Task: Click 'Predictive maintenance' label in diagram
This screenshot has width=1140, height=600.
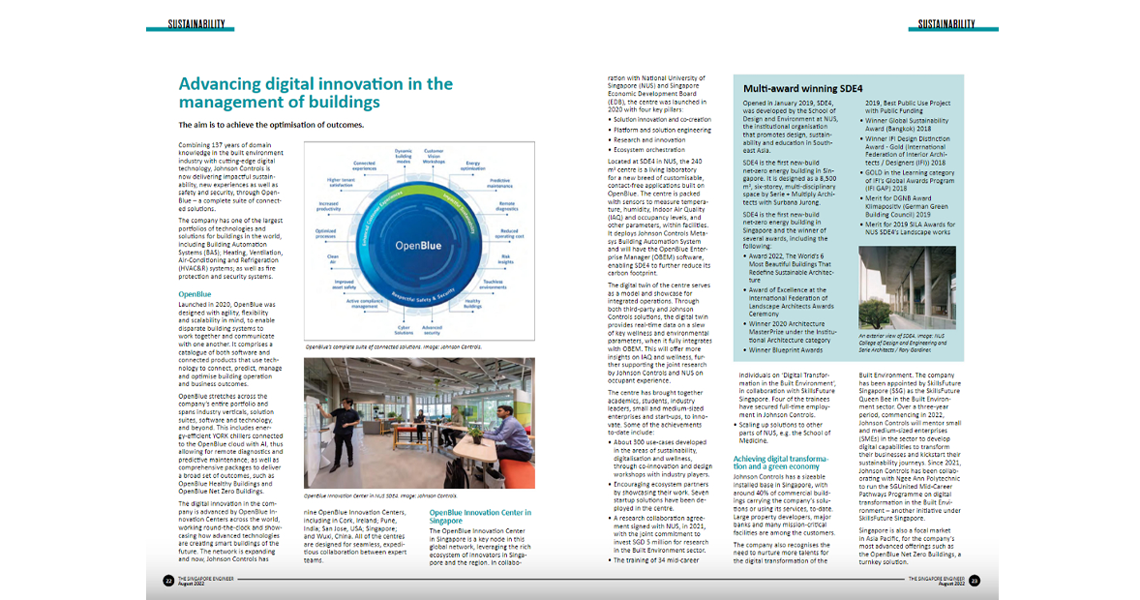Action: click(499, 181)
